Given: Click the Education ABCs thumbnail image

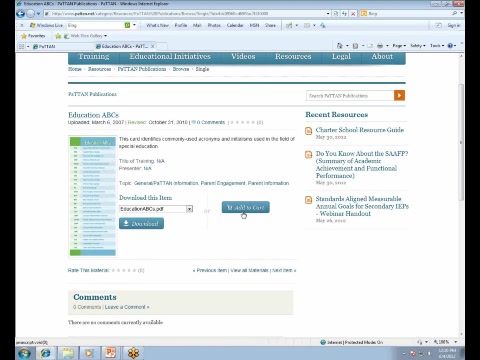Looking at the screenshot, I should [93, 196].
